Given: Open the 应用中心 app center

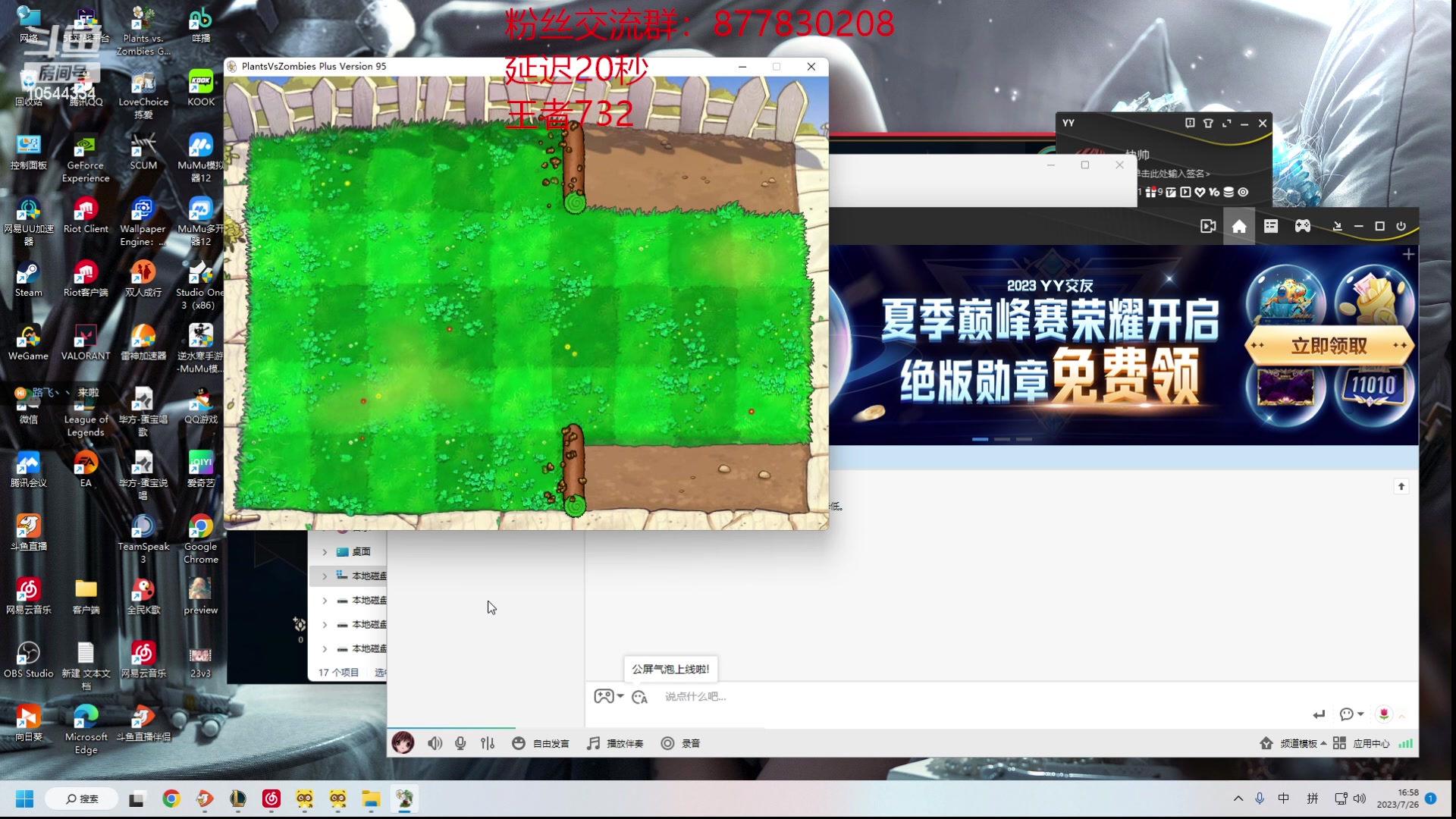Looking at the screenshot, I should click(x=1361, y=744).
